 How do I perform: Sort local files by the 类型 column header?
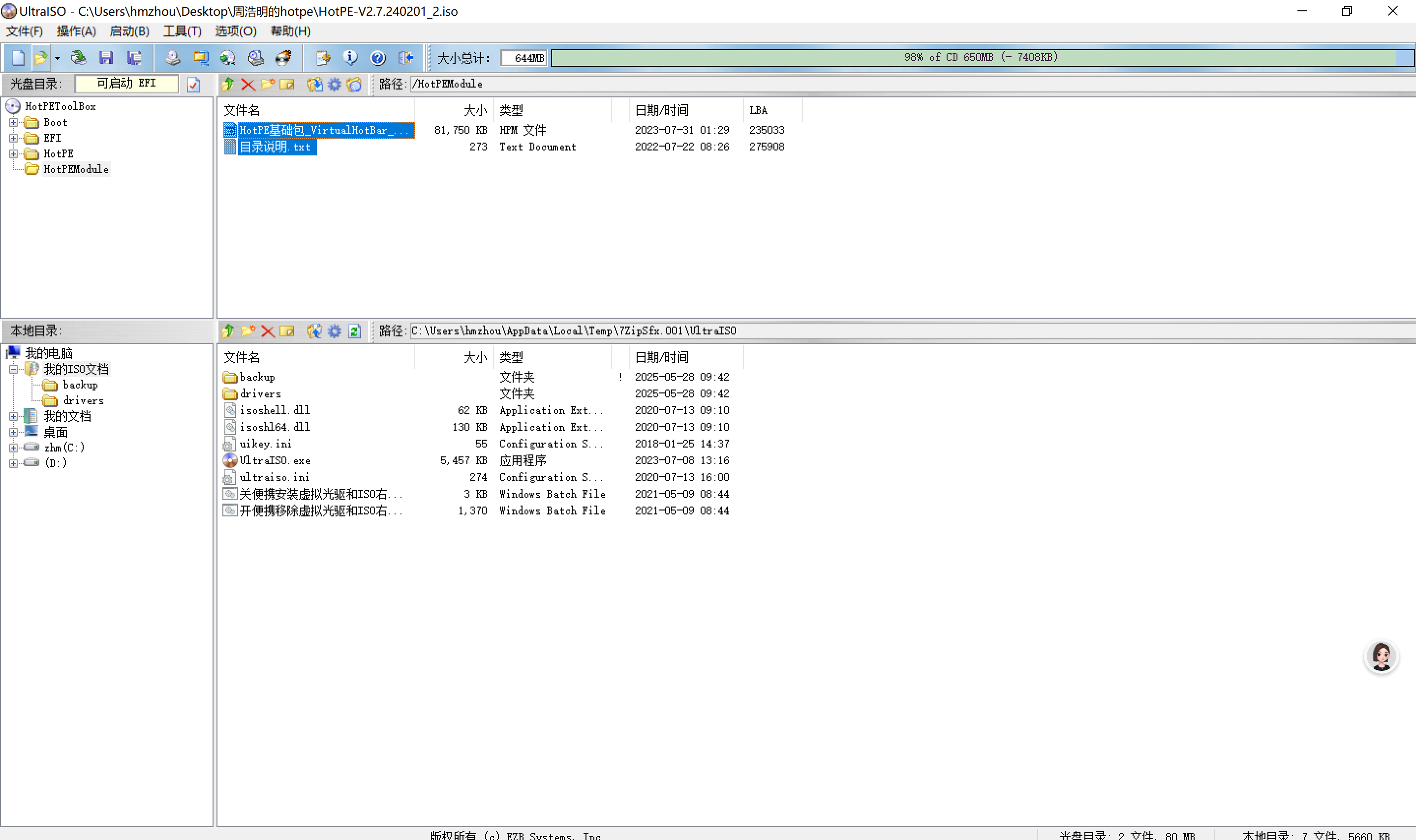tap(553, 357)
